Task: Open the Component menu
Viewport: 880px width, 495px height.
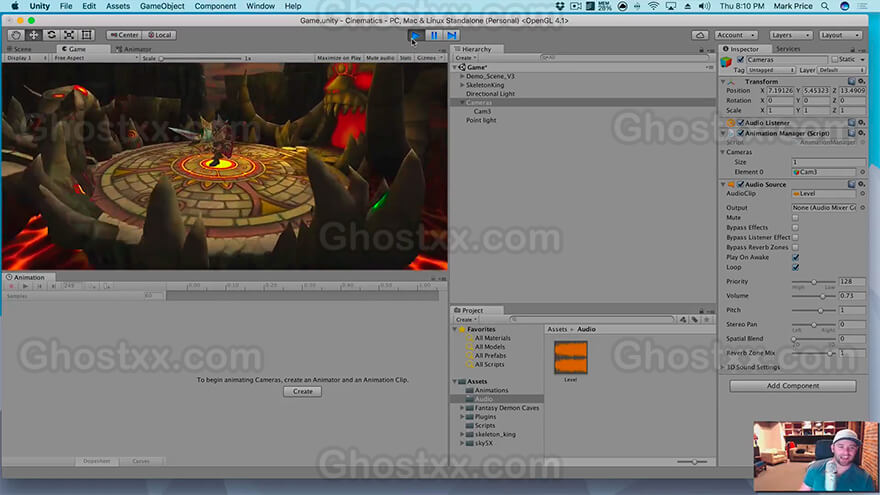Action: tap(215, 6)
